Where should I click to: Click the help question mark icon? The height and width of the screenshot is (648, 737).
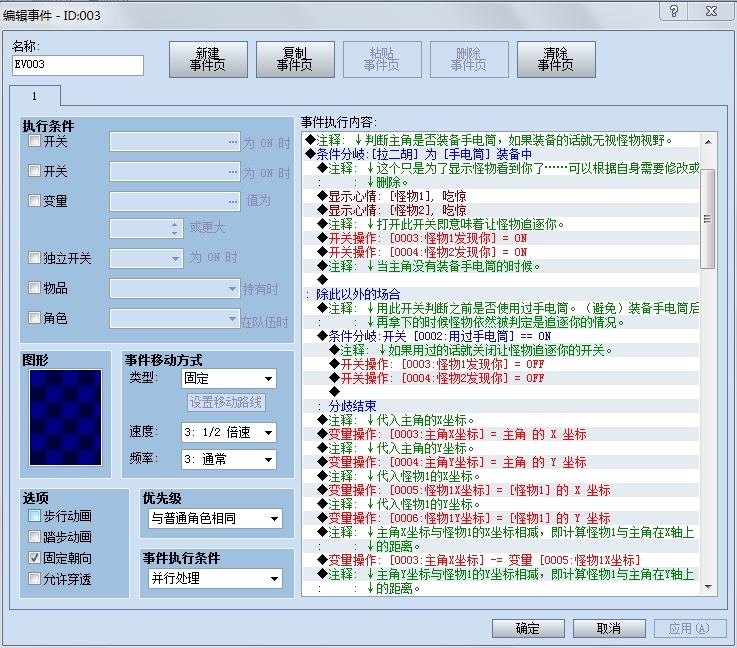(674, 10)
